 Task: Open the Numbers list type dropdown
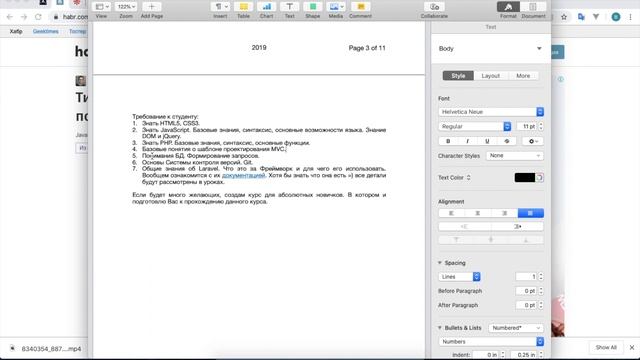(491, 342)
